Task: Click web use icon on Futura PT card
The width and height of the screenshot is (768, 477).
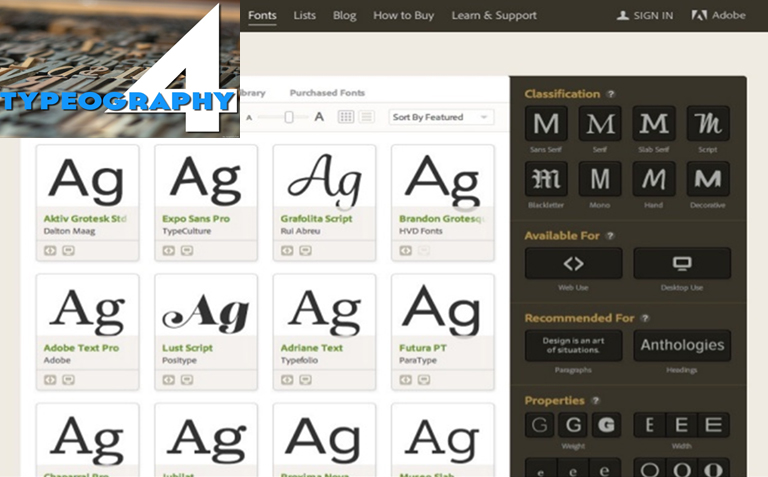Action: click(x=406, y=380)
